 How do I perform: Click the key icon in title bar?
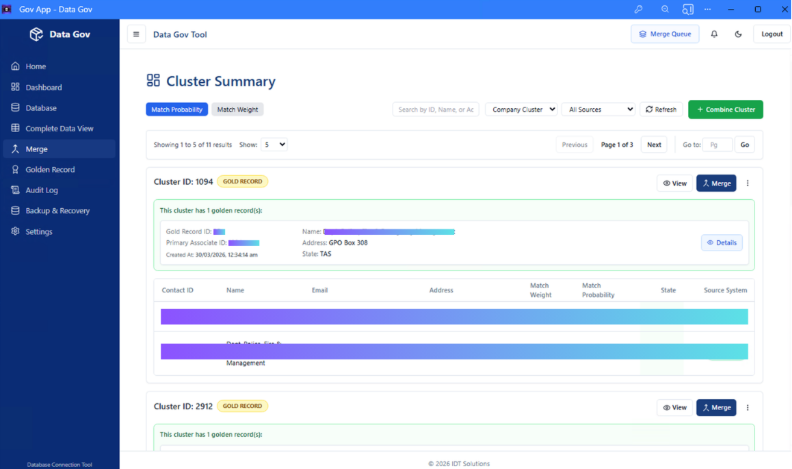point(638,9)
